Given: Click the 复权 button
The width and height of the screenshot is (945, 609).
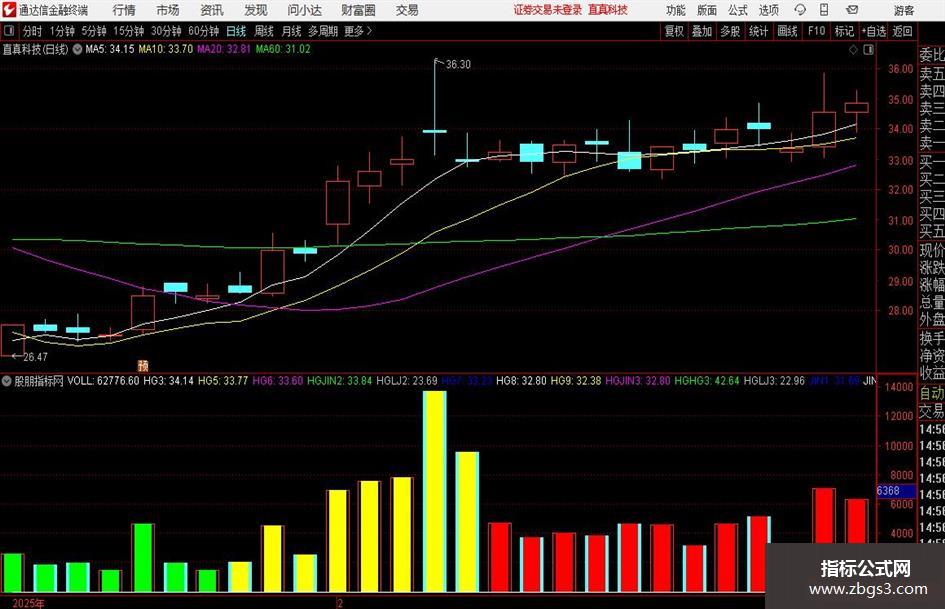Looking at the screenshot, I should tap(674, 31).
